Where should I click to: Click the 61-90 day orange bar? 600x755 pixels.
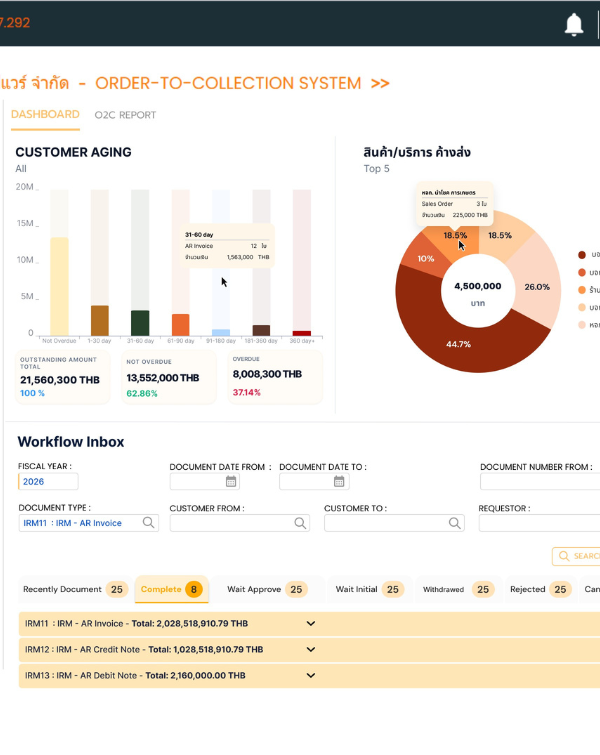point(181,325)
